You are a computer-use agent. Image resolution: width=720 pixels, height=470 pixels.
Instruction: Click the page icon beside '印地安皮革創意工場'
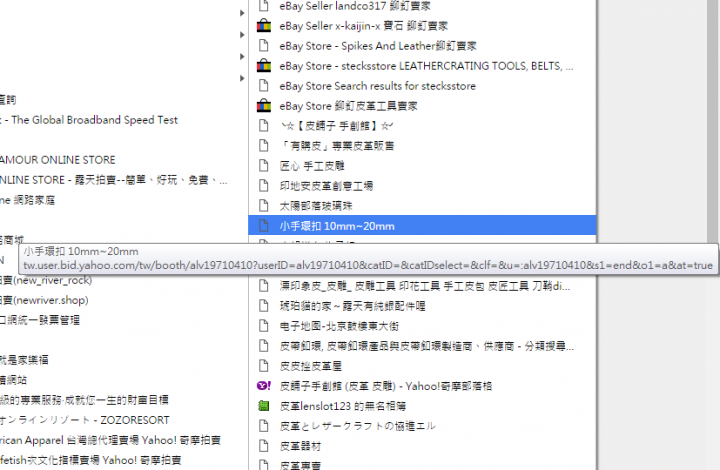pos(264,185)
